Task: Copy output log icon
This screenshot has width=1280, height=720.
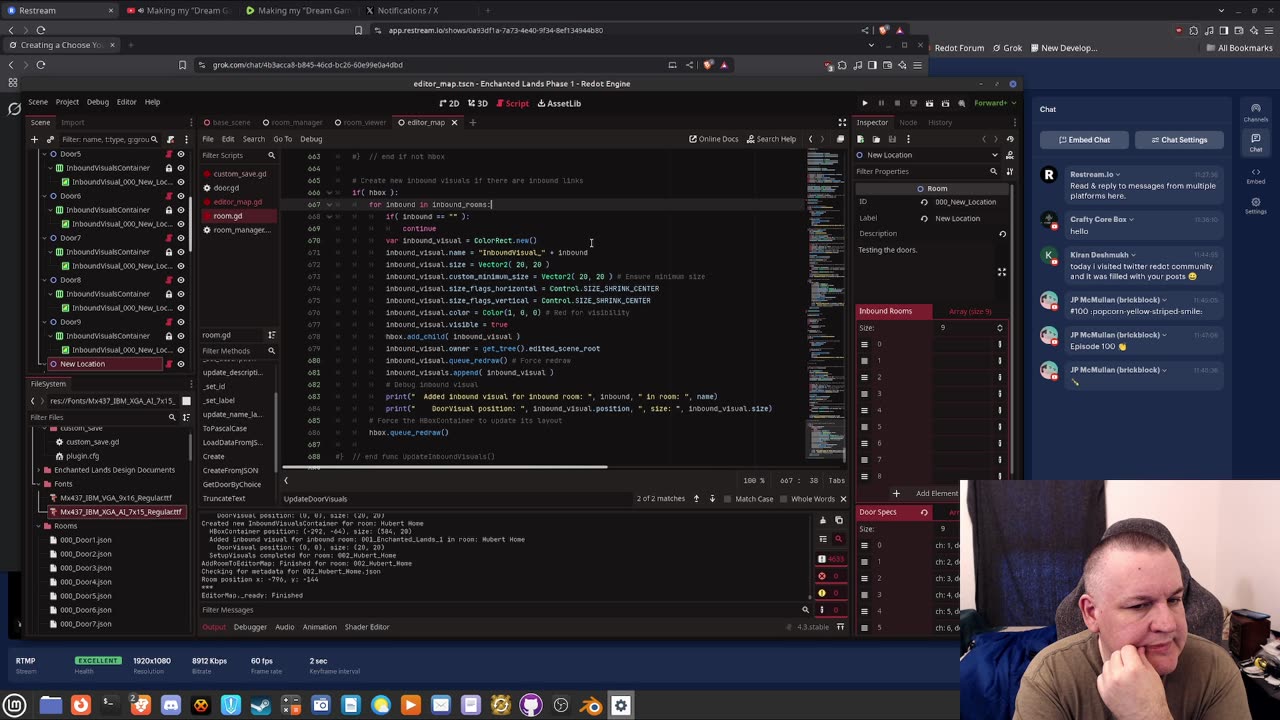Action: point(839,520)
